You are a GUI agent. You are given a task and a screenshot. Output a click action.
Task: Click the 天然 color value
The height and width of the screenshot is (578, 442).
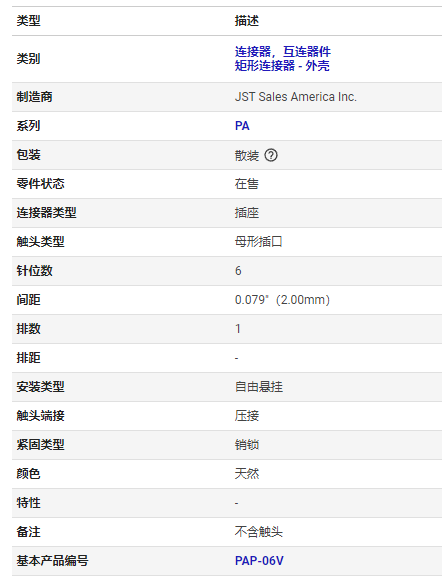point(247,474)
